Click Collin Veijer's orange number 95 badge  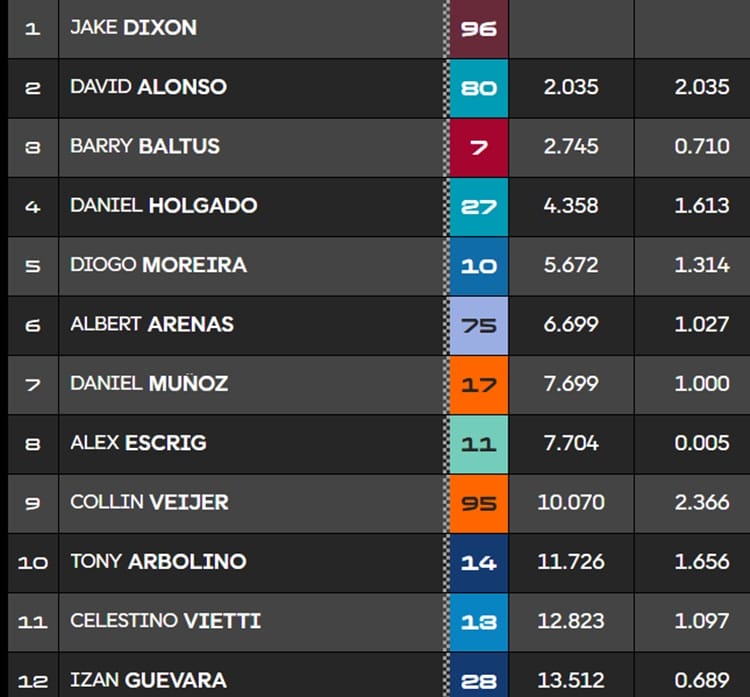pyautogui.click(x=478, y=502)
